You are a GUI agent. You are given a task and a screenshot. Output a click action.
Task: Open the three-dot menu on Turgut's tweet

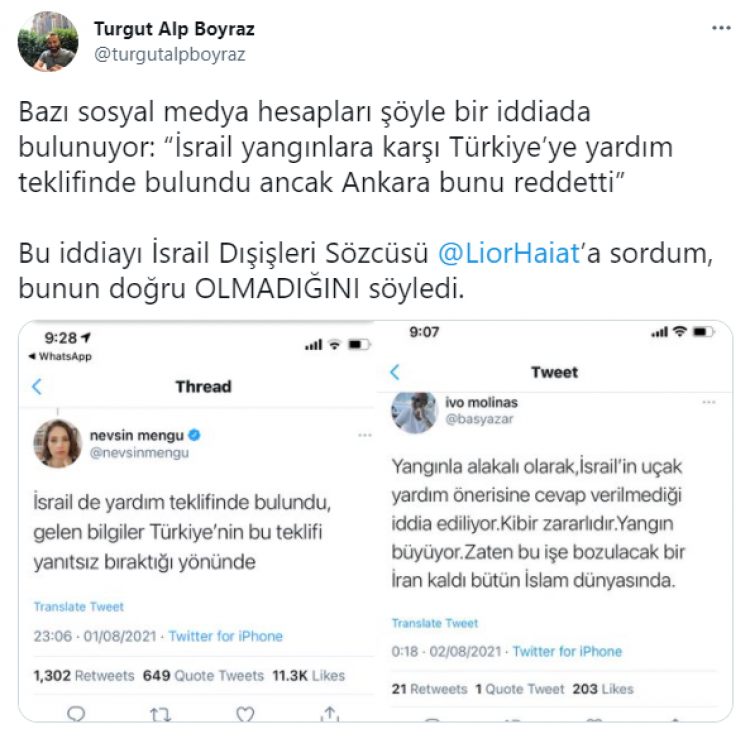click(x=721, y=28)
